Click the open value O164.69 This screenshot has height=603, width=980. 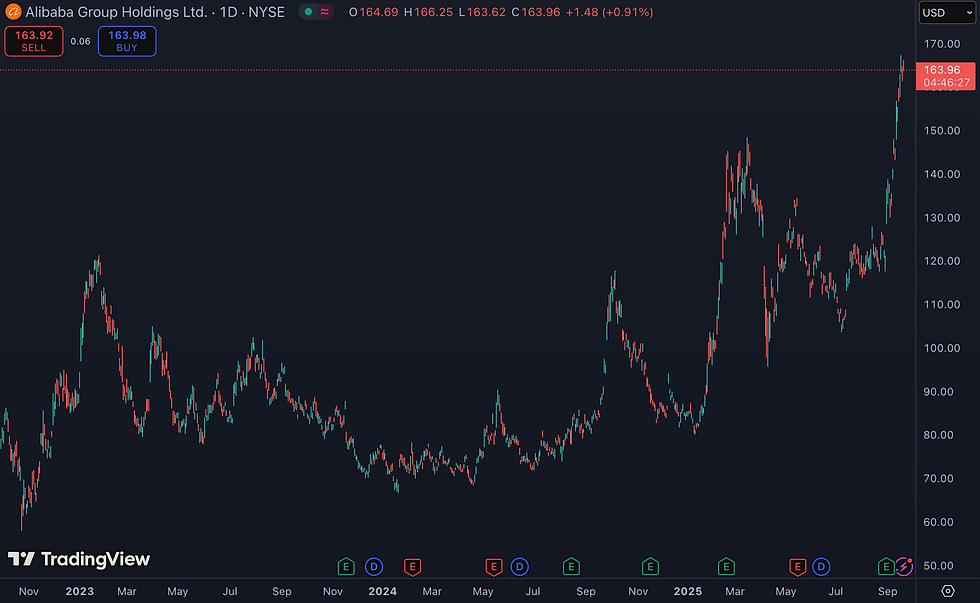pos(373,12)
